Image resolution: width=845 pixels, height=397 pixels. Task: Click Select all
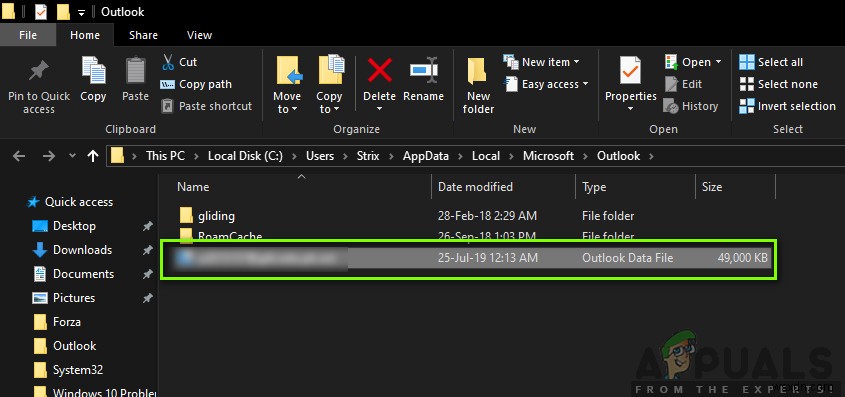pyautogui.click(x=771, y=62)
